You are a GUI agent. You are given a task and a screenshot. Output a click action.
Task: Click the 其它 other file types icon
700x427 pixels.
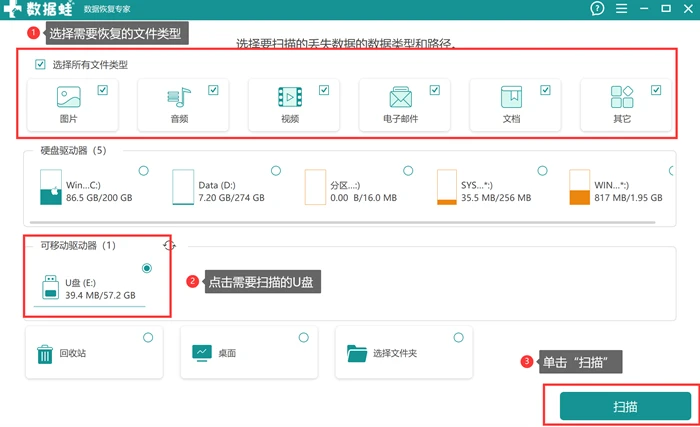(622, 97)
